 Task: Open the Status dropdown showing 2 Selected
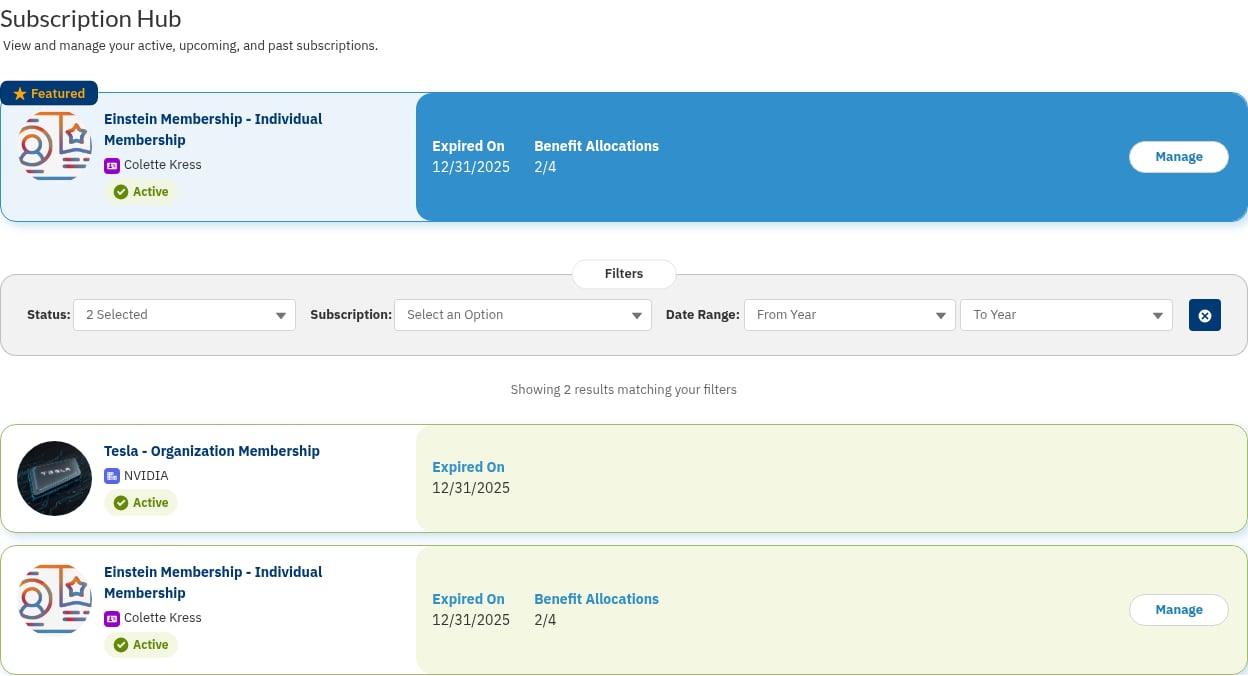(x=185, y=315)
